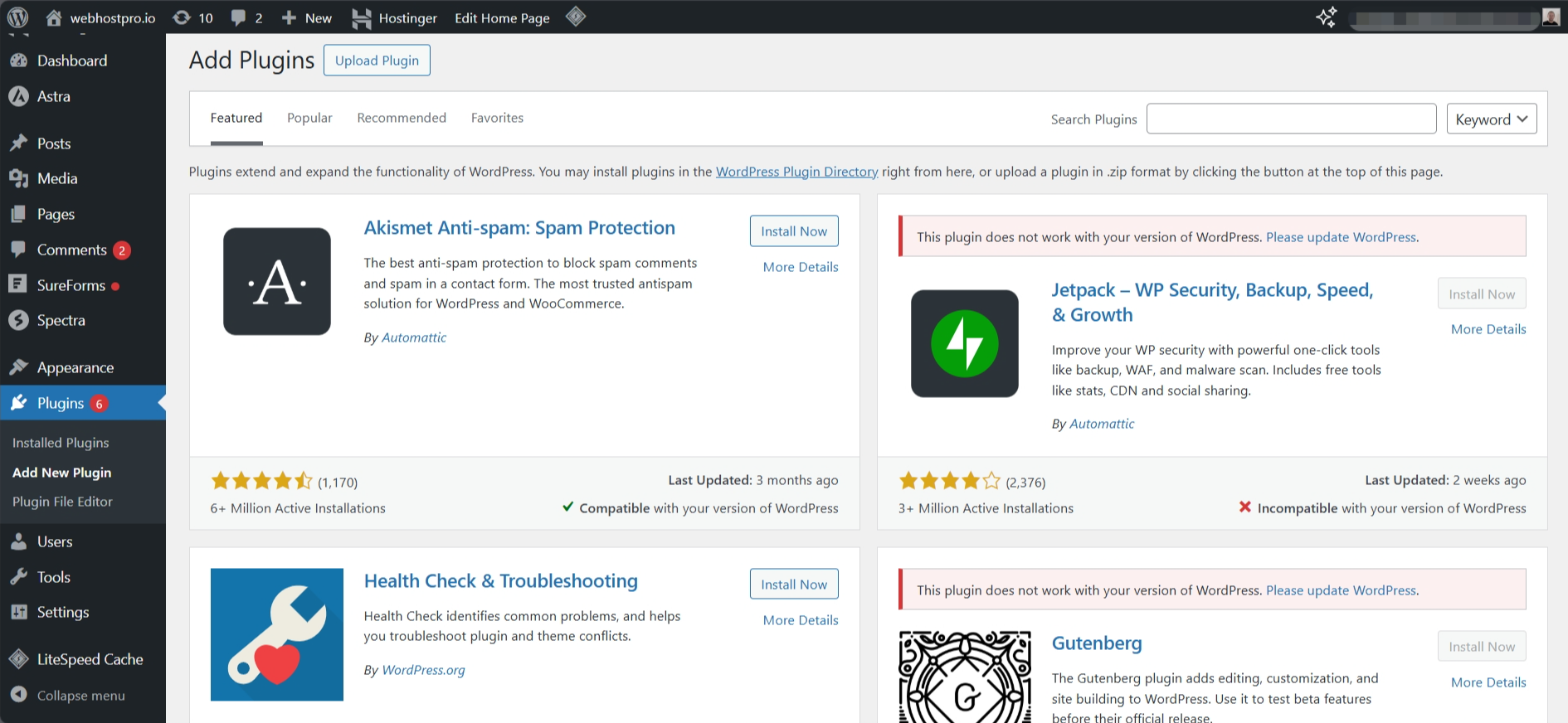Click Please update WordPress link above Jetpack
Image resolution: width=1568 pixels, height=723 pixels.
click(x=1341, y=237)
